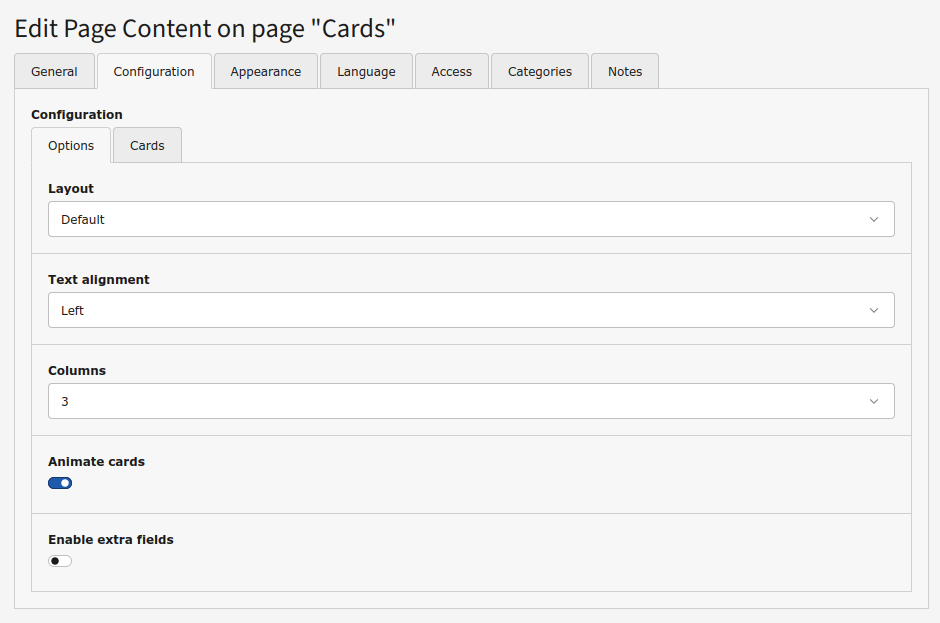Open the Categories tab

(x=539, y=72)
